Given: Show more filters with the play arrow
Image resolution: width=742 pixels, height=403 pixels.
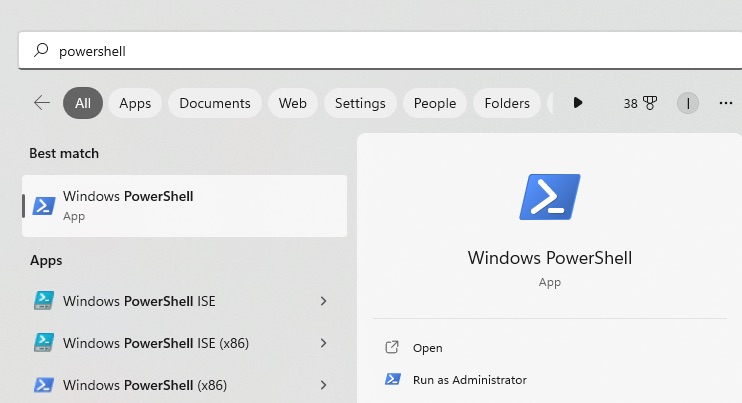Looking at the screenshot, I should pos(578,103).
